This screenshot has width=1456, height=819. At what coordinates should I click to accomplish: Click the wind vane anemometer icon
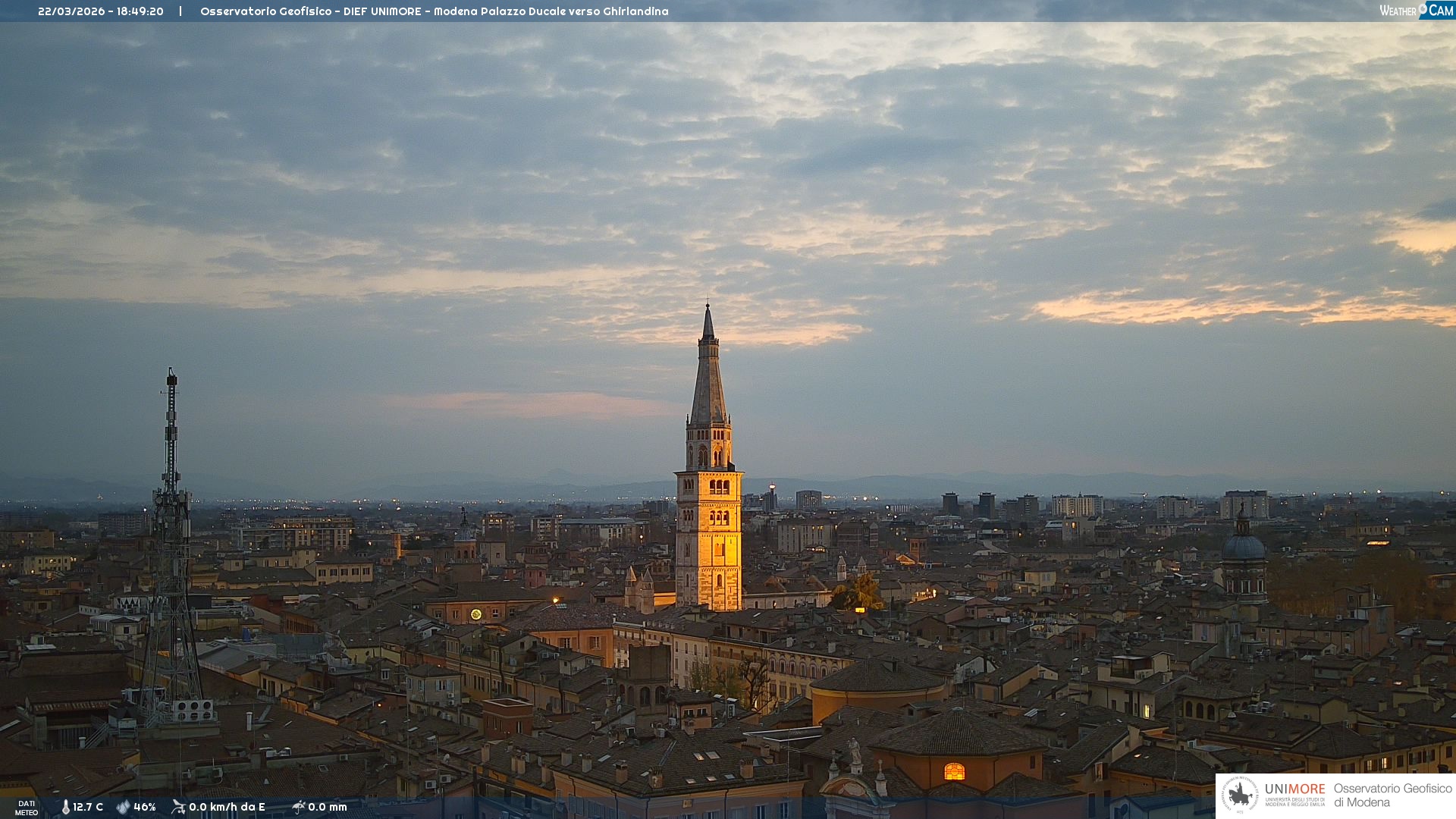(x=178, y=807)
